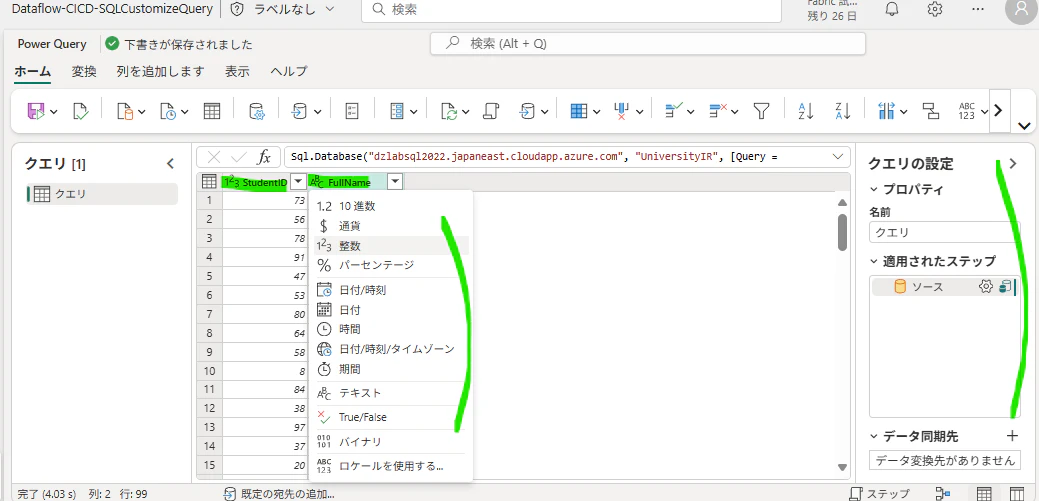Screen dimensions: 1039x501
Task: Click the Keep rows icon
Action: (x=673, y=111)
